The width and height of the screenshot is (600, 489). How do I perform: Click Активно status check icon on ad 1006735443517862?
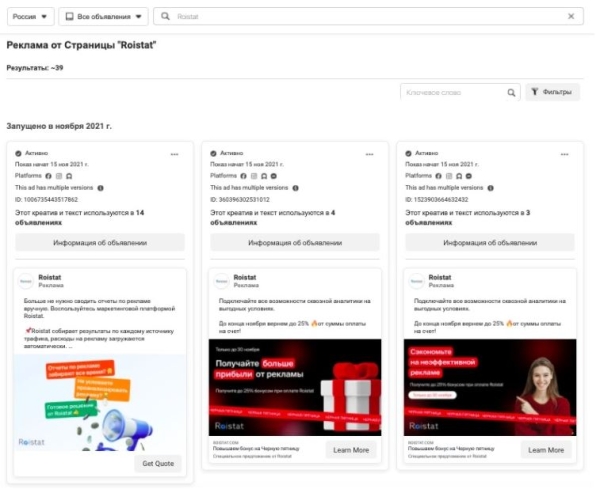click(18, 153)
